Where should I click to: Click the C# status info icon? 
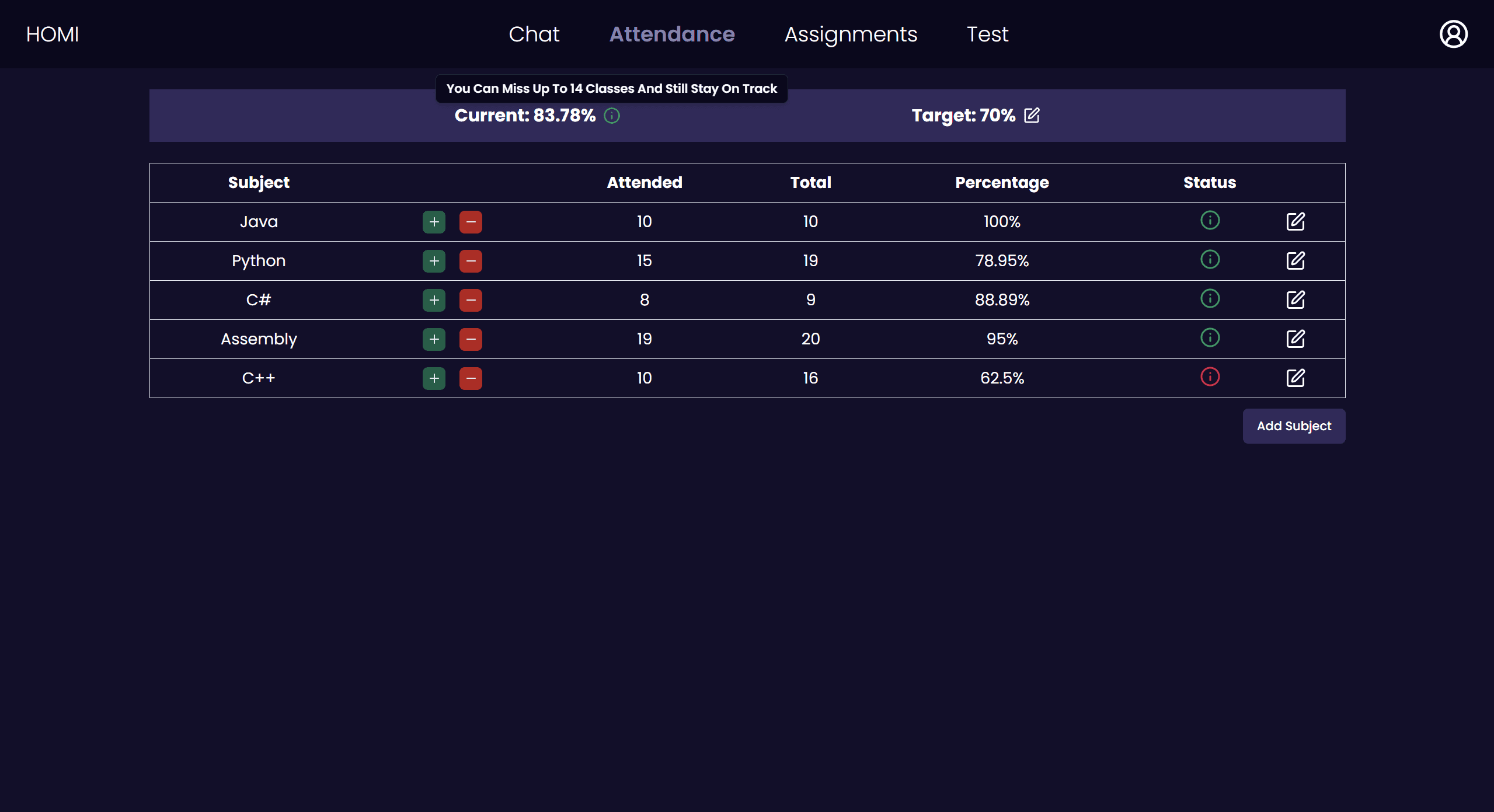(1210, 298)
